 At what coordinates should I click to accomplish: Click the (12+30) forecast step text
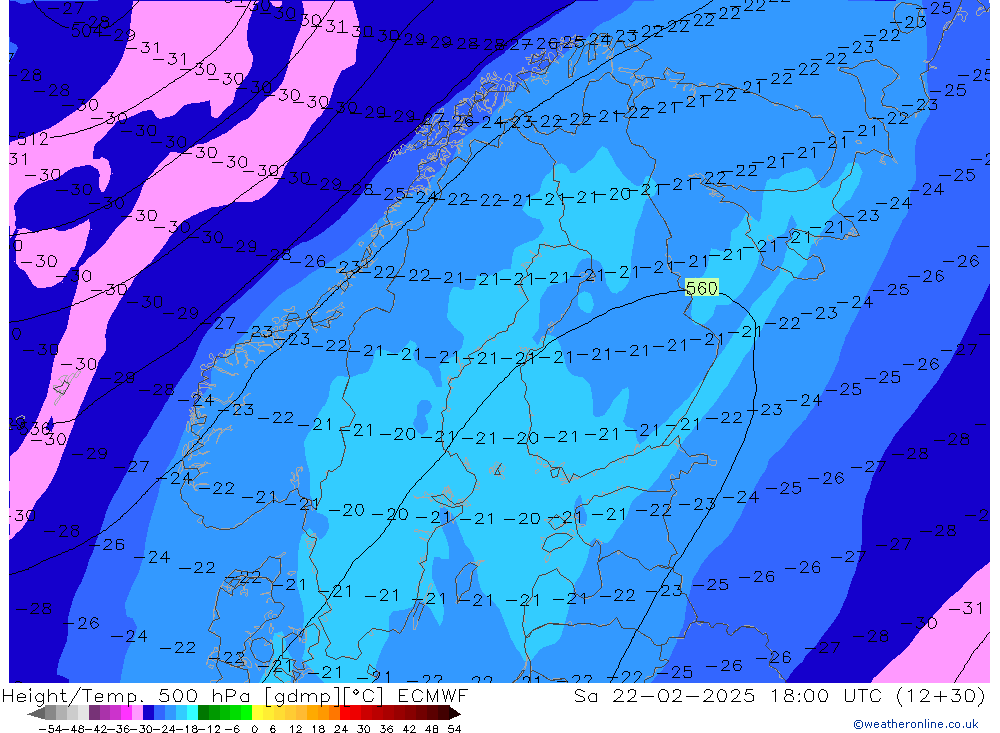(940, 695)
